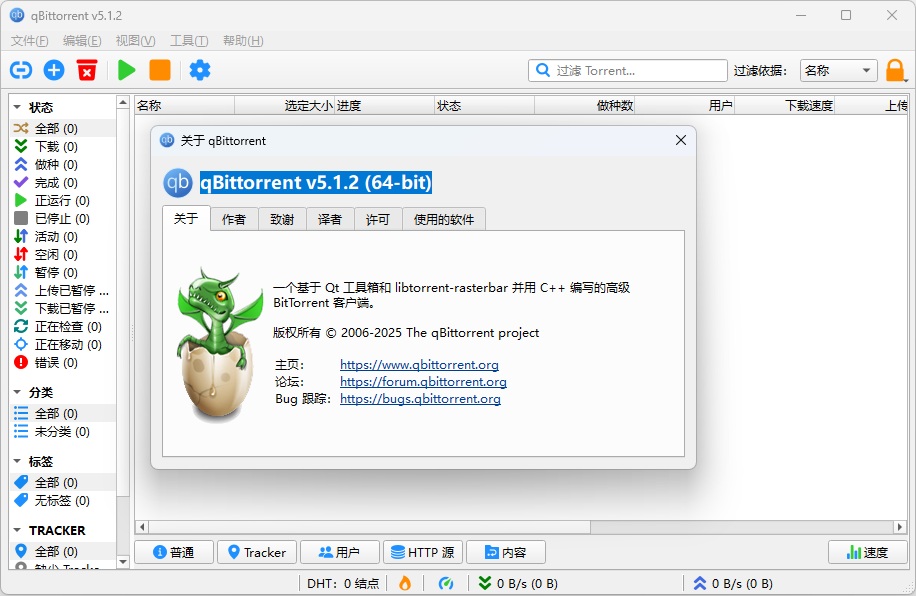916x596 pixels.
Task: Click the HTTP 源 bottom panel button
Action: point(422,552)
